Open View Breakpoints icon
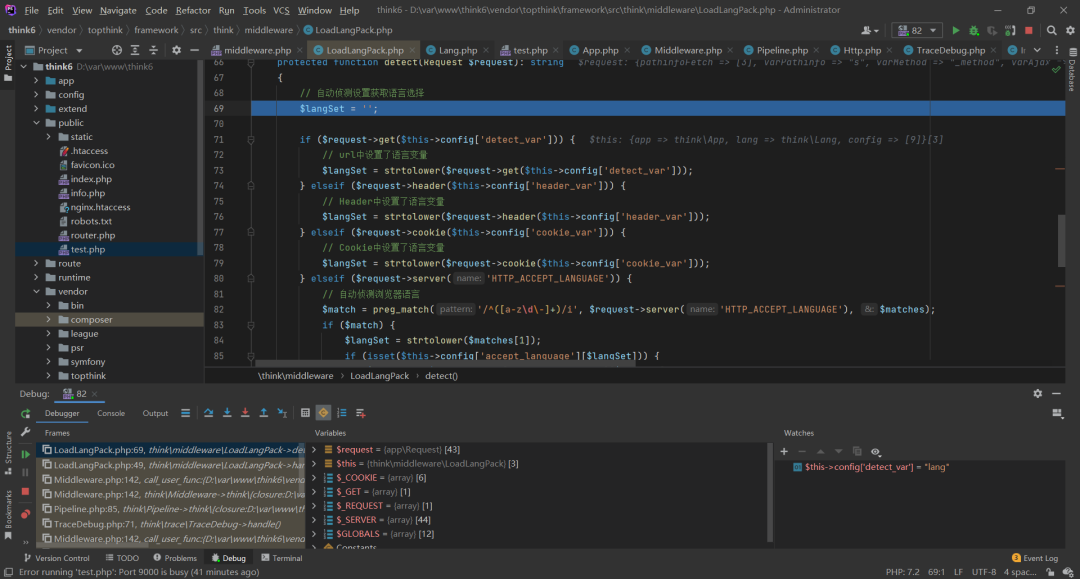Viewport: 1080px width, 579px height. point(25,514)
